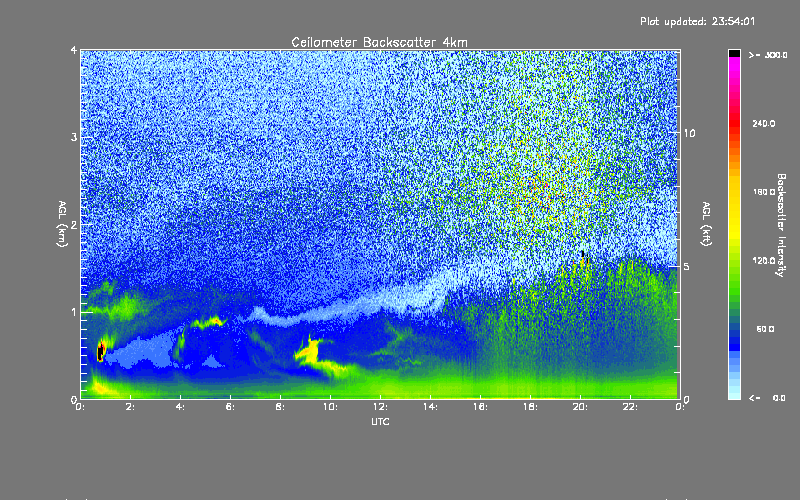Click the '4' tick on the km axis
Image resolution: width=800 pixels, height=500 pixels.
(x=74, y=50)
